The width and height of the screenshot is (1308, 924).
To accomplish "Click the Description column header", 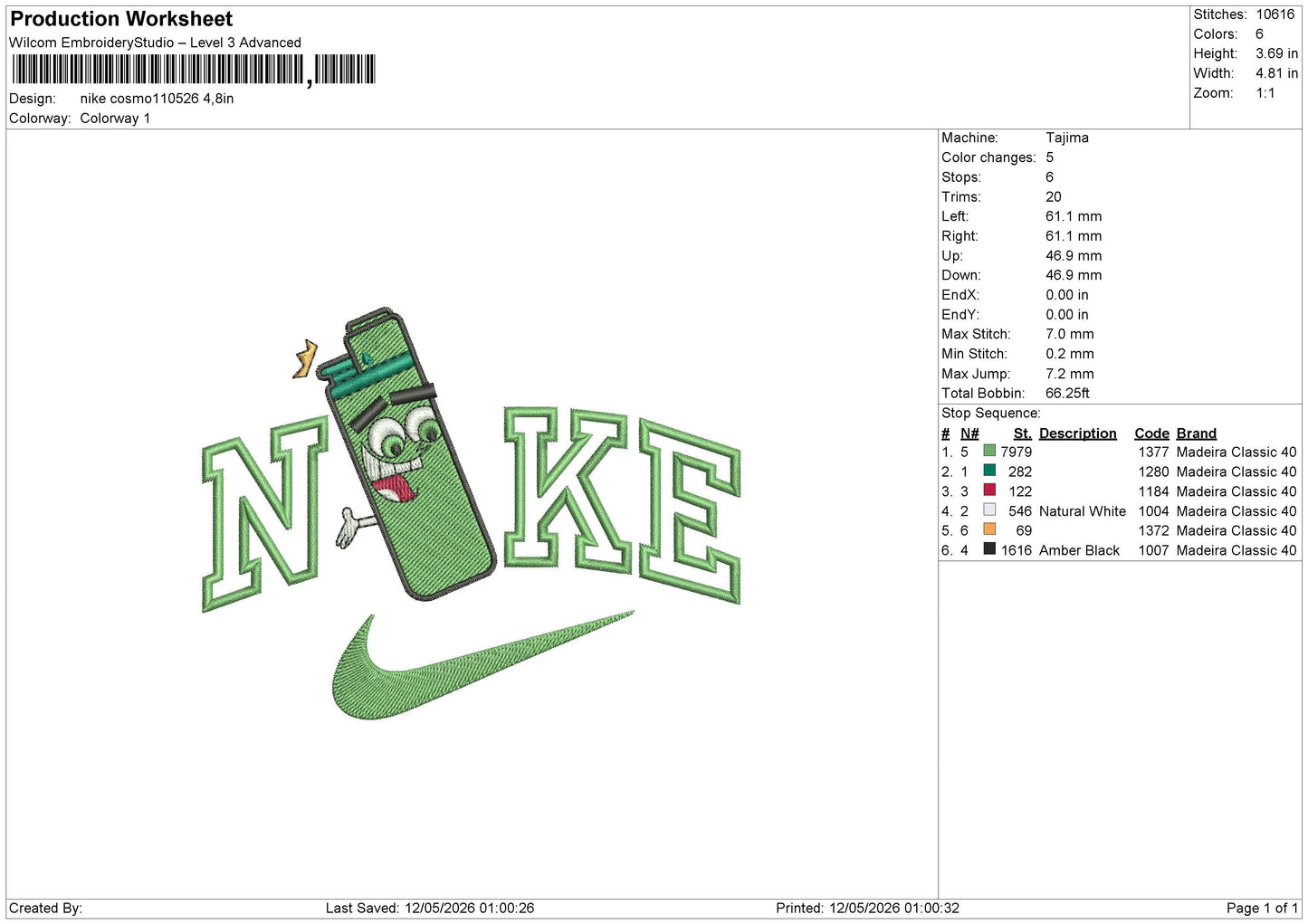I will [x=1077, y=433].
